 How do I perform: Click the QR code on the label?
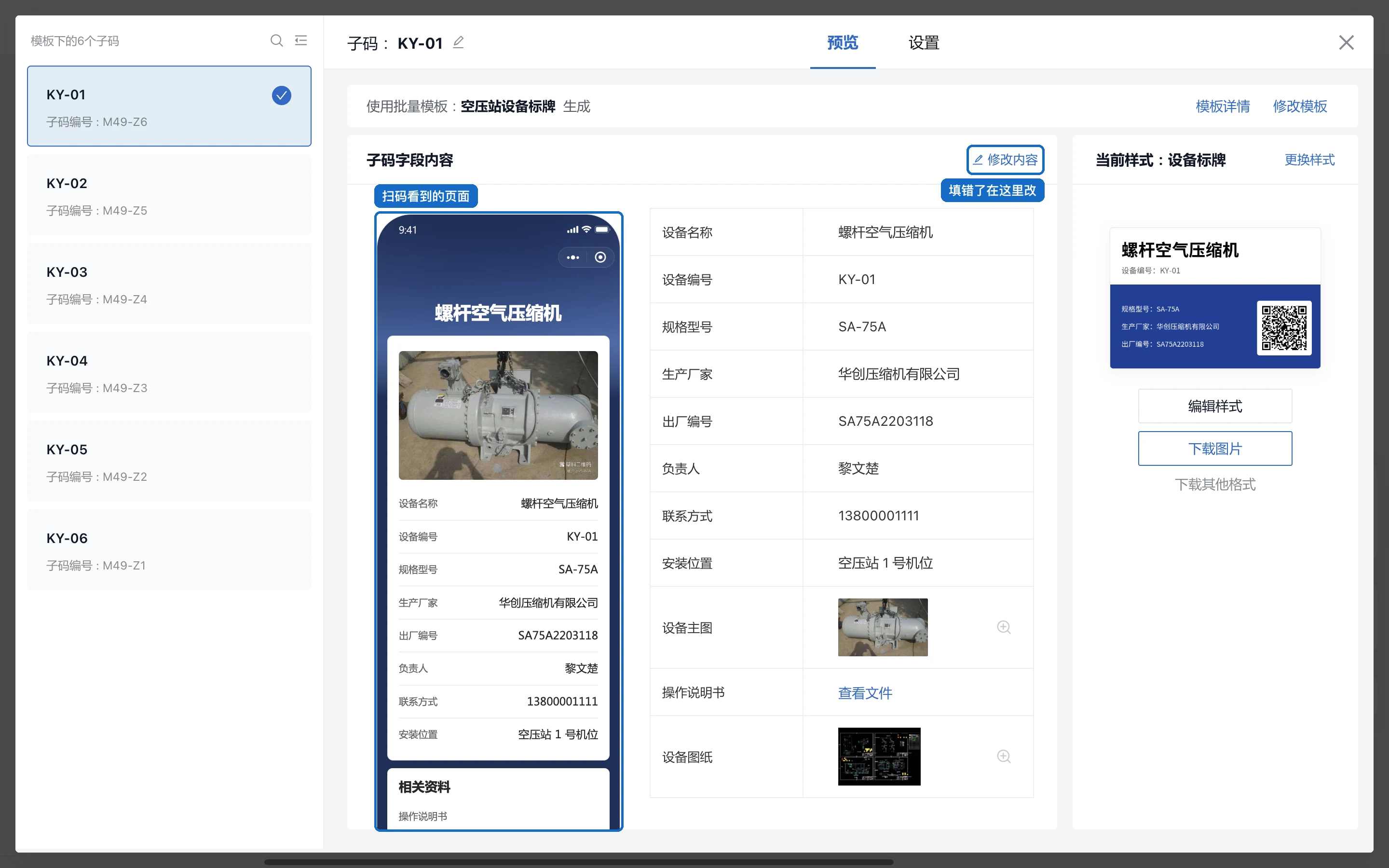click(1284, 328)
